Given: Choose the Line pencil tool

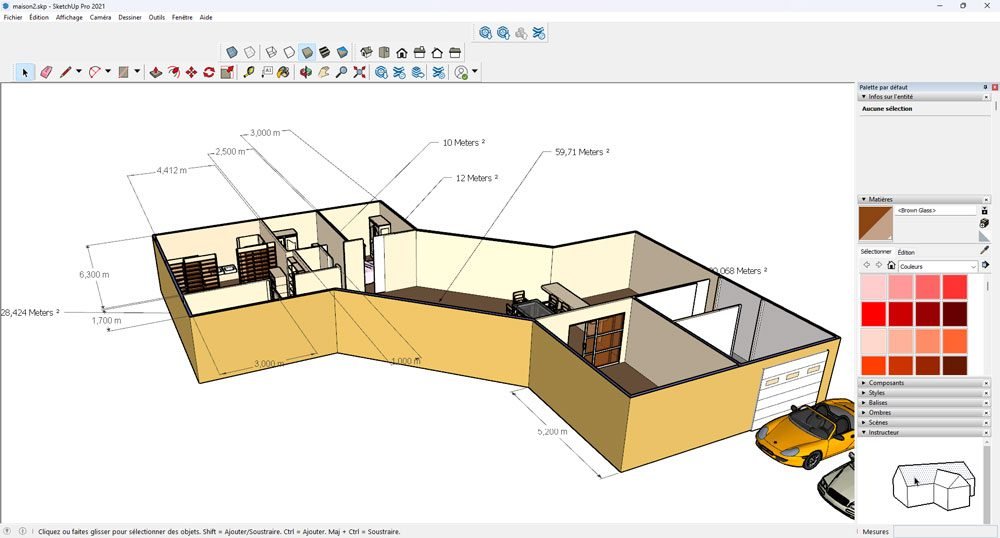Looking at the screenshot, I should (x=65, y=73).
